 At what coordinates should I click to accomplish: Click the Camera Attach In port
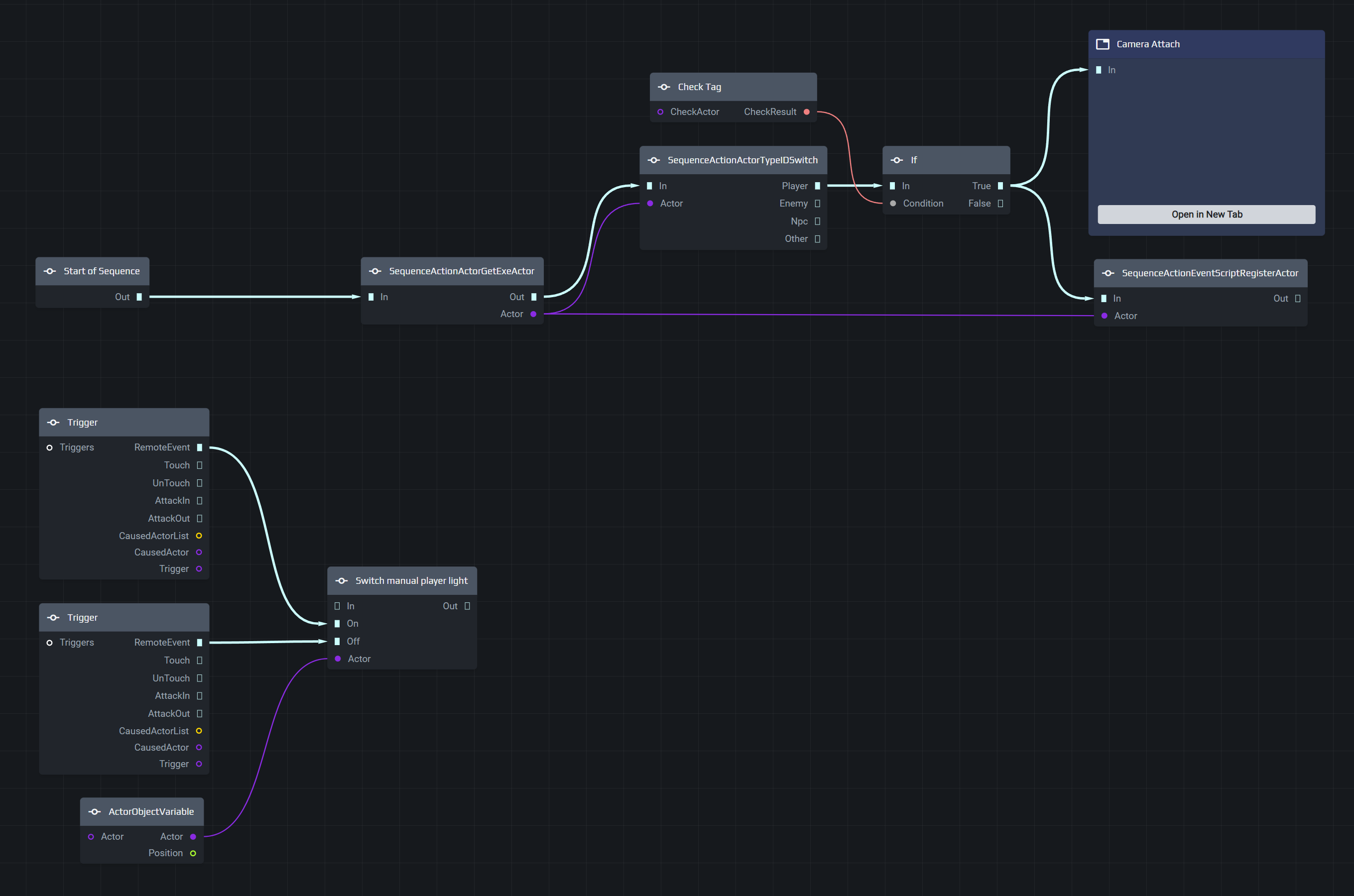(1099, 70)
